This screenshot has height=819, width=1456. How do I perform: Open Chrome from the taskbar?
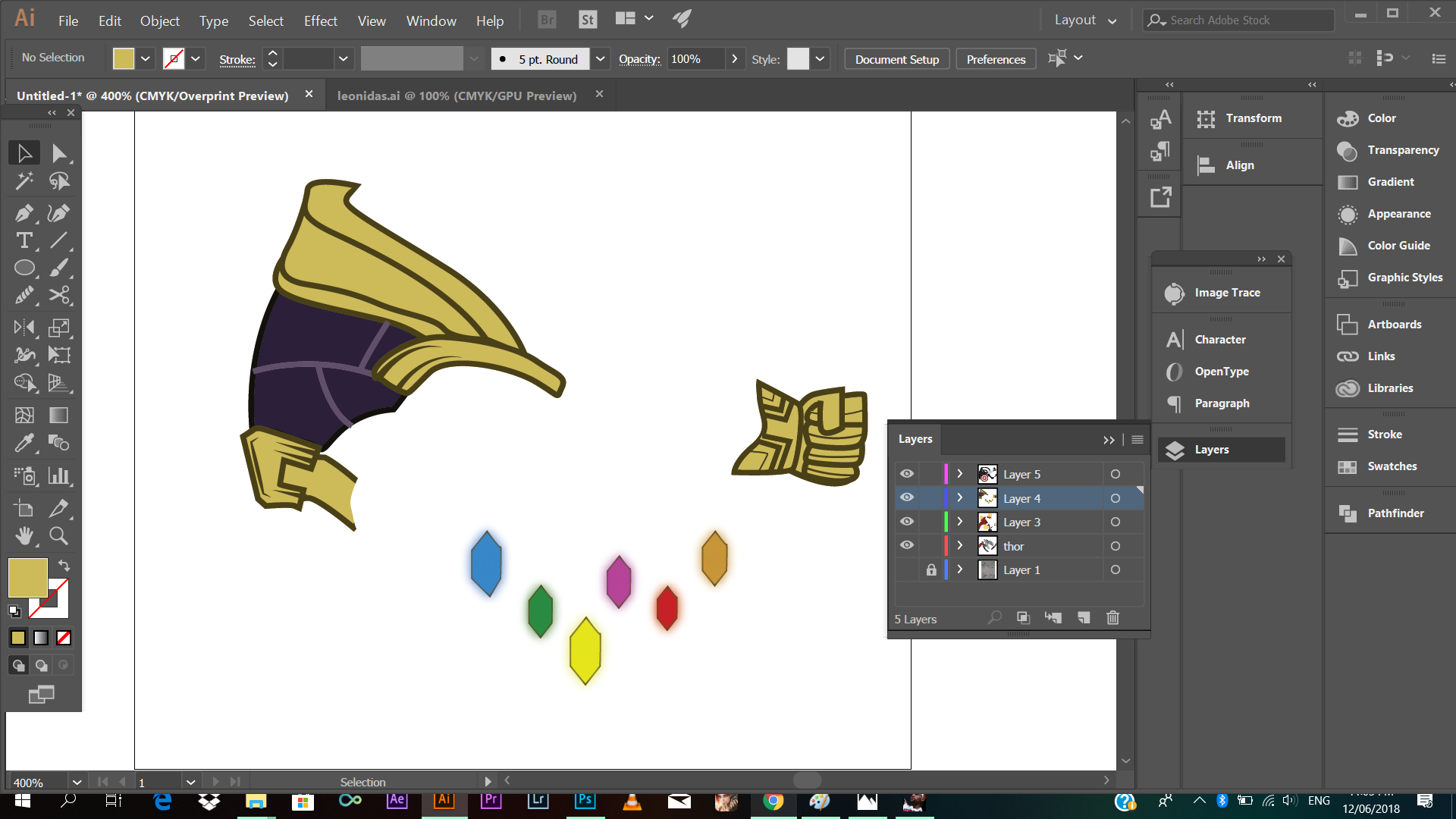773,801
